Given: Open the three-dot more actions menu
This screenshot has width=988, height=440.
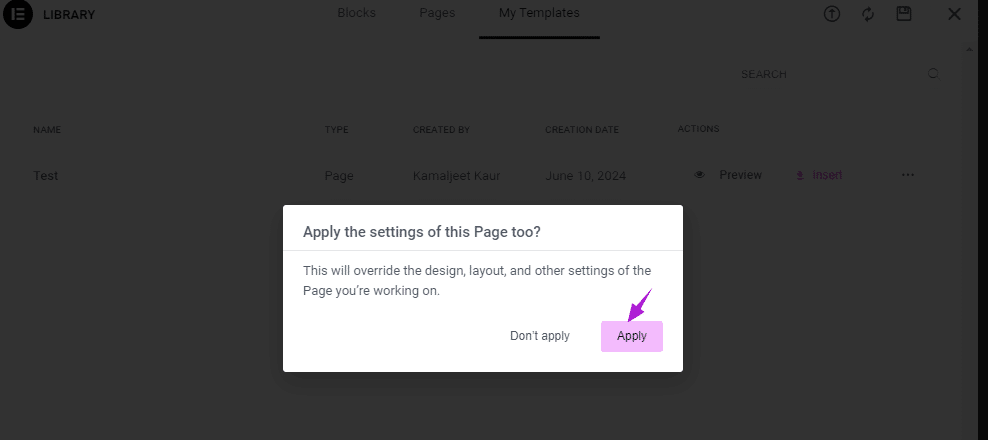Looking at the screenshot, I should (907, 175).
